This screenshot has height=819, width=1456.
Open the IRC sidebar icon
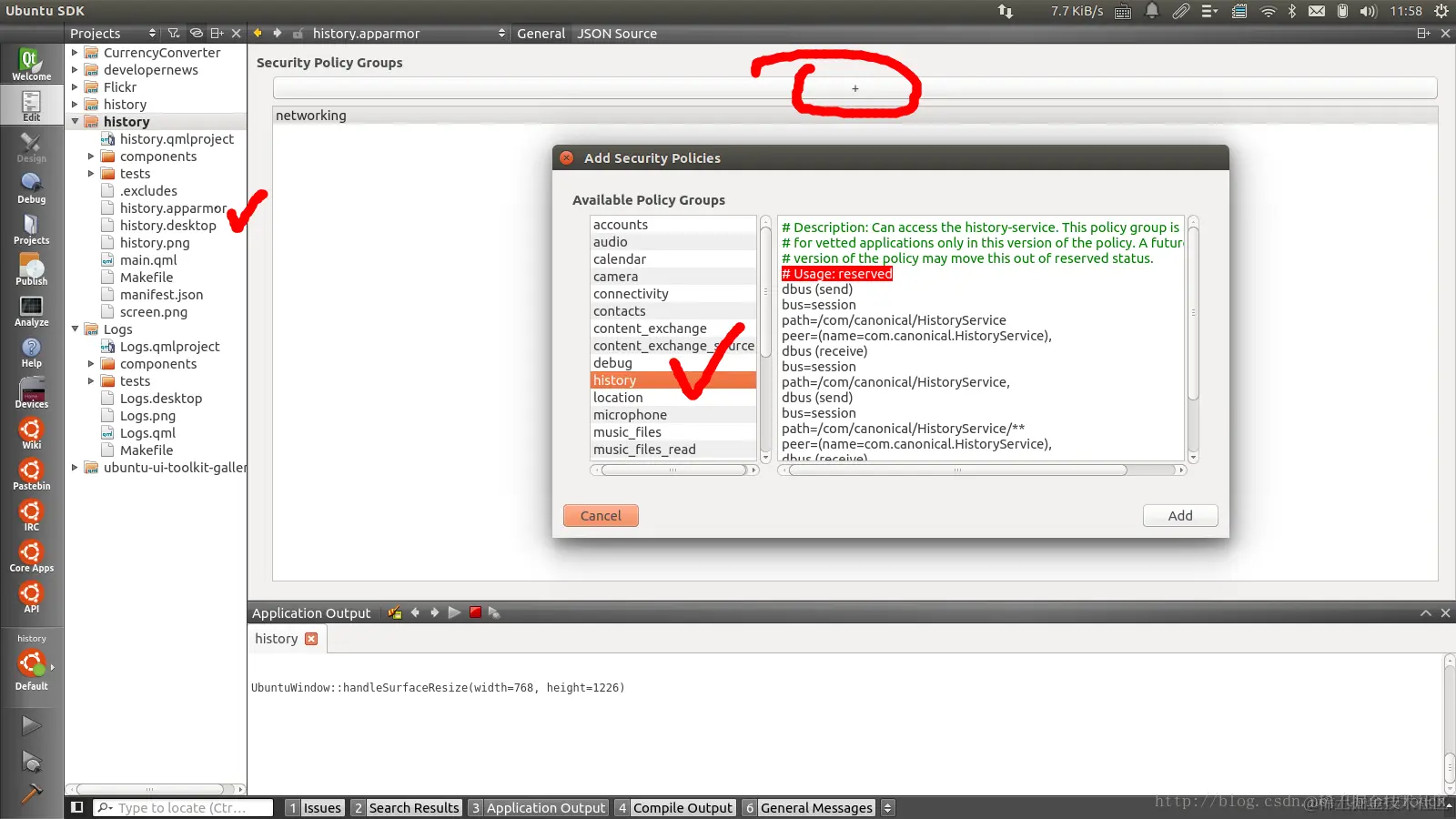click(31, 515)
